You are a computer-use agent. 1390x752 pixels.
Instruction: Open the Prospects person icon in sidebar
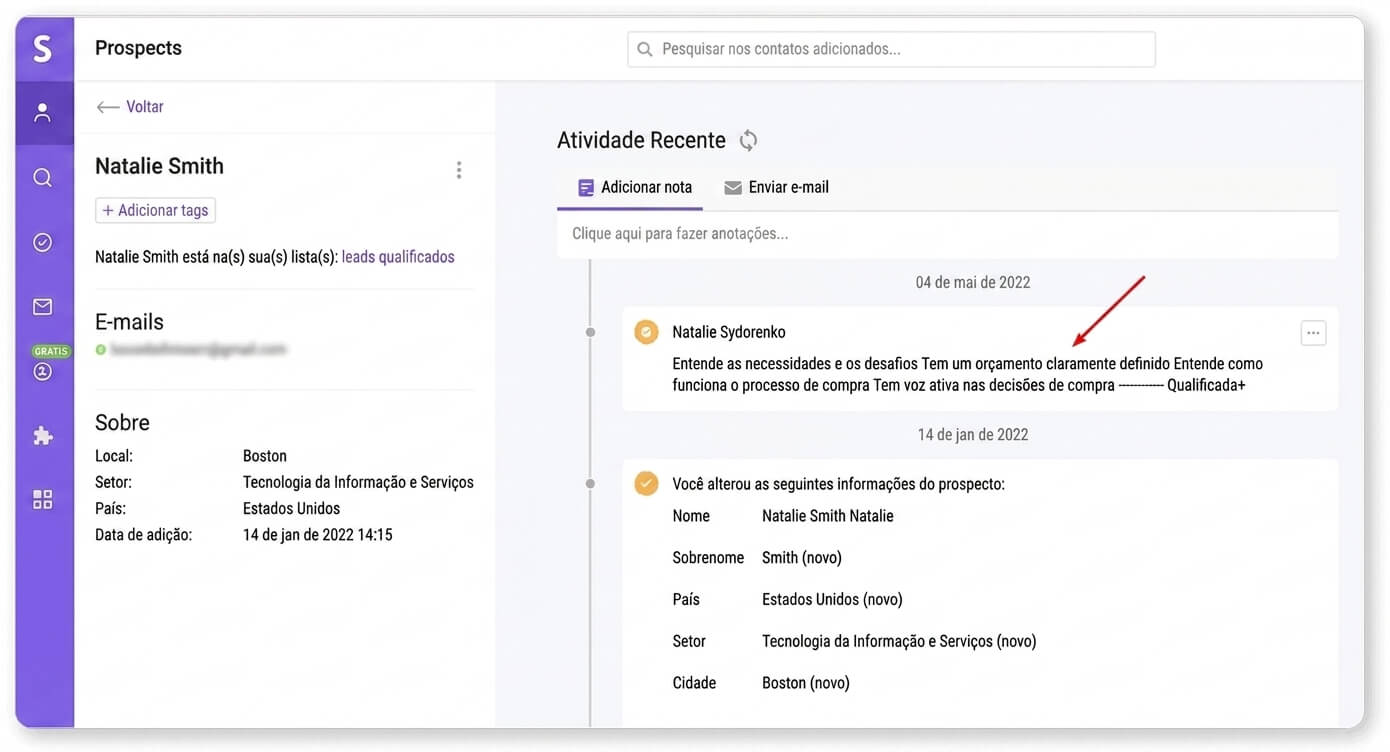coord(42,113)
